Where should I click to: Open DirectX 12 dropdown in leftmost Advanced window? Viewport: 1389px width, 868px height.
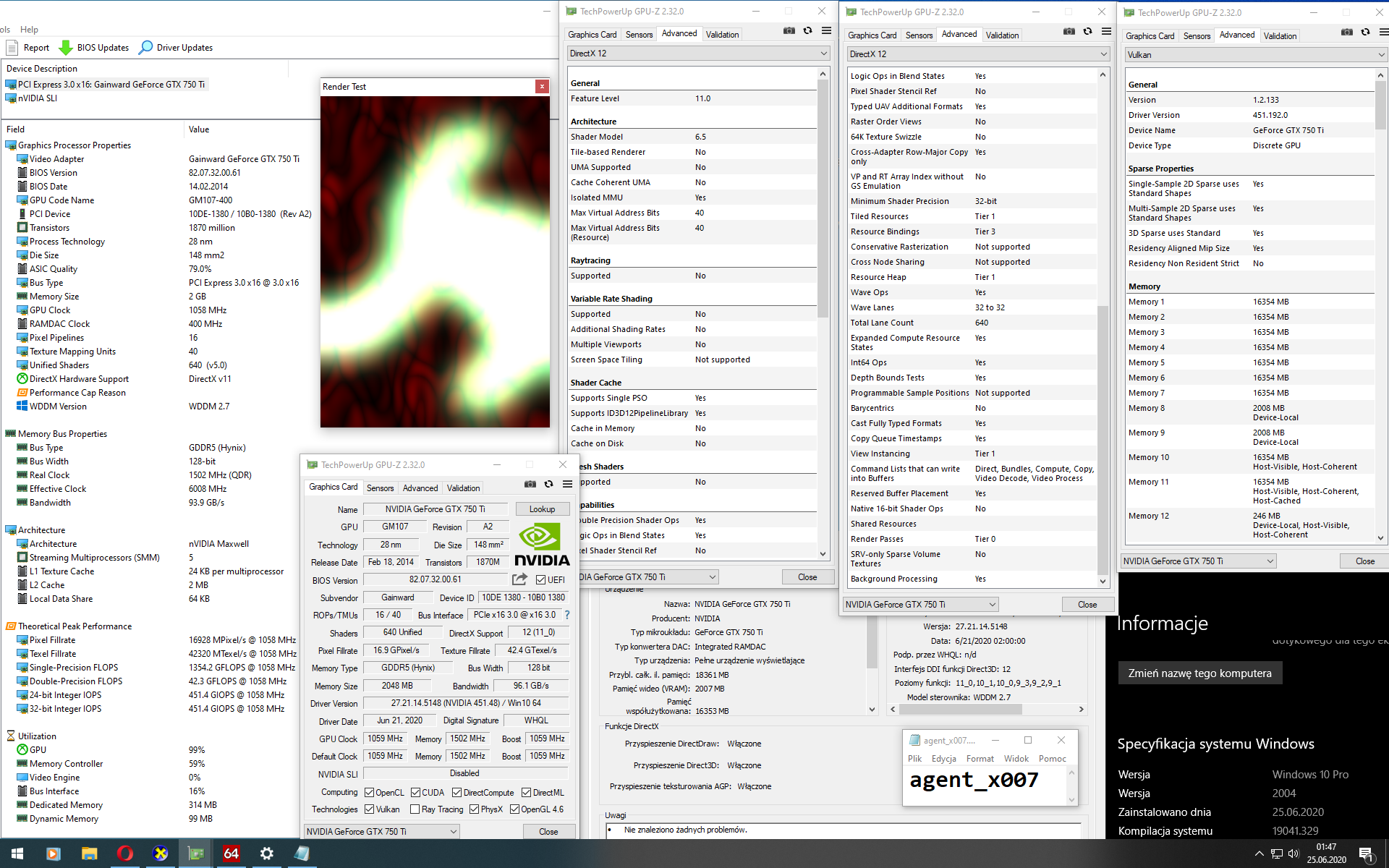[698, 54]
